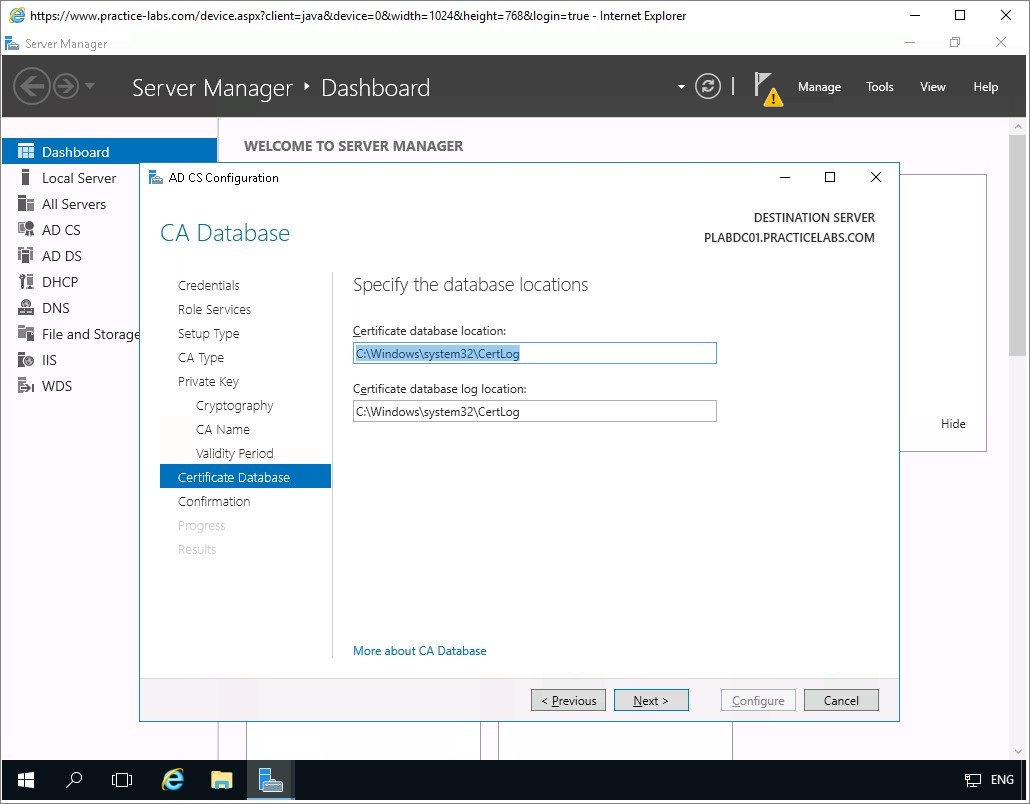Go to the Role Services wizard step
The height and width of the screenshot is (804, 1030).
pyautogui.click(x=214, y=309)
